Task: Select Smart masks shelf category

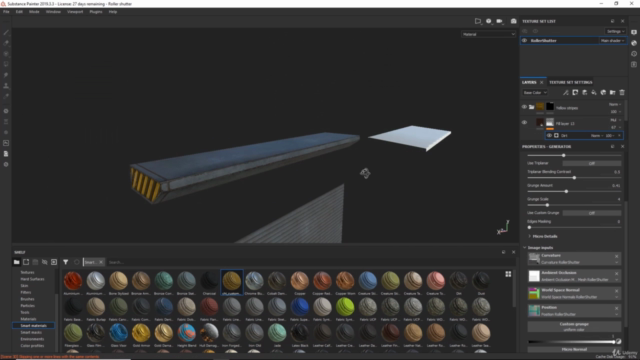Action: [x=31, y=332]
